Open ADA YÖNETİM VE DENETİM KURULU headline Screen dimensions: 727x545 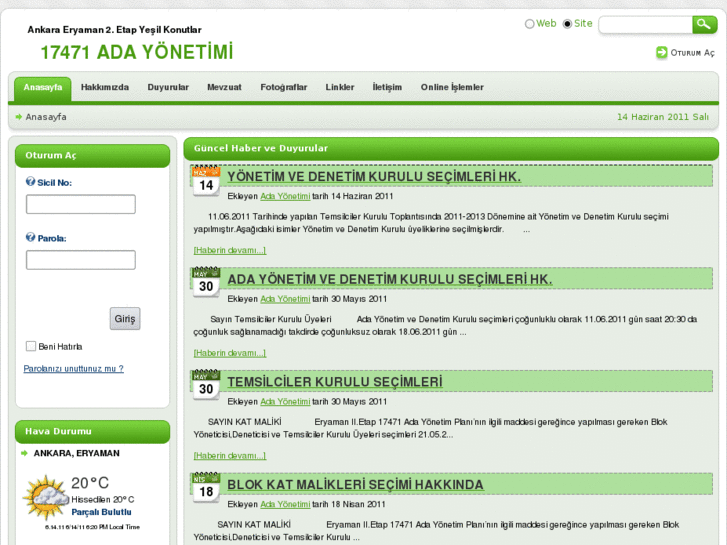click(390, 279)
